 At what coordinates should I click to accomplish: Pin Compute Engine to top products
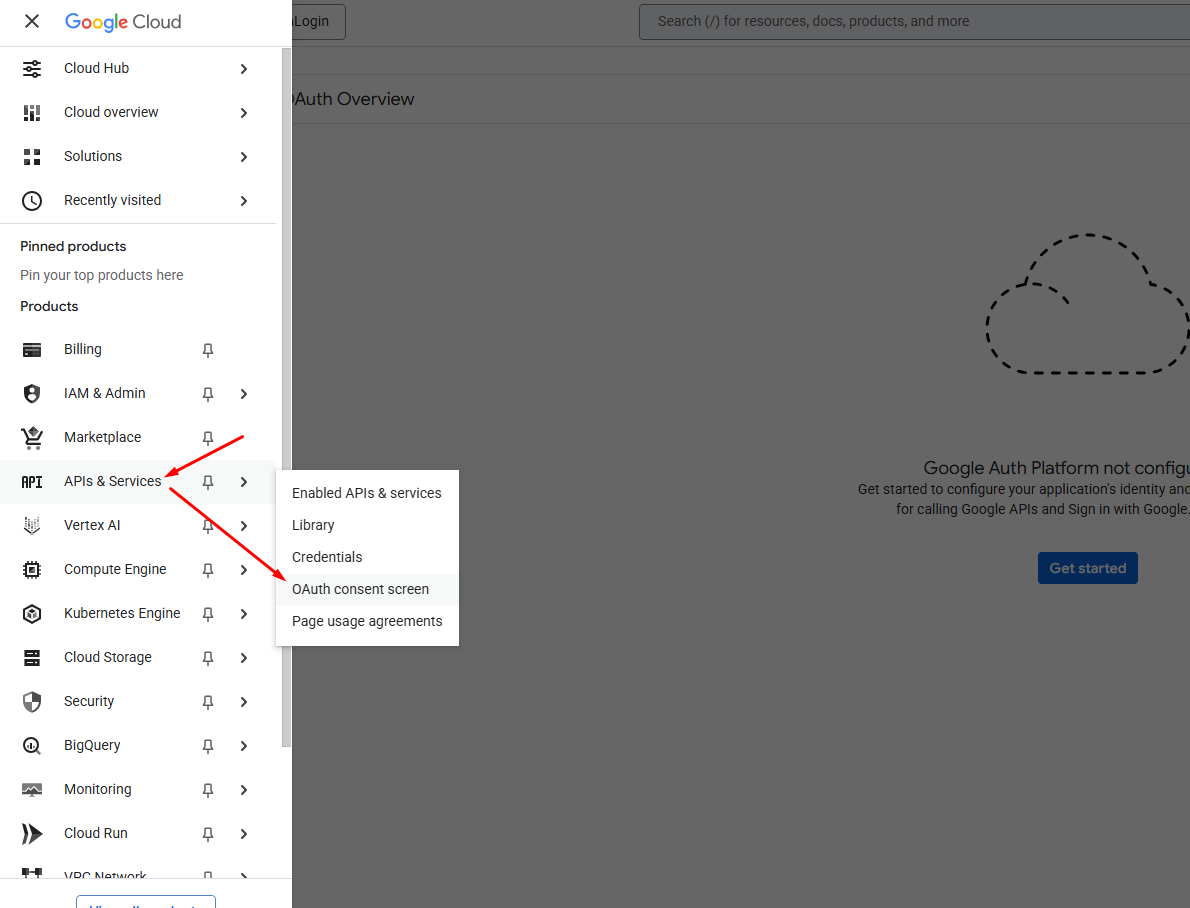coord(208,570)
